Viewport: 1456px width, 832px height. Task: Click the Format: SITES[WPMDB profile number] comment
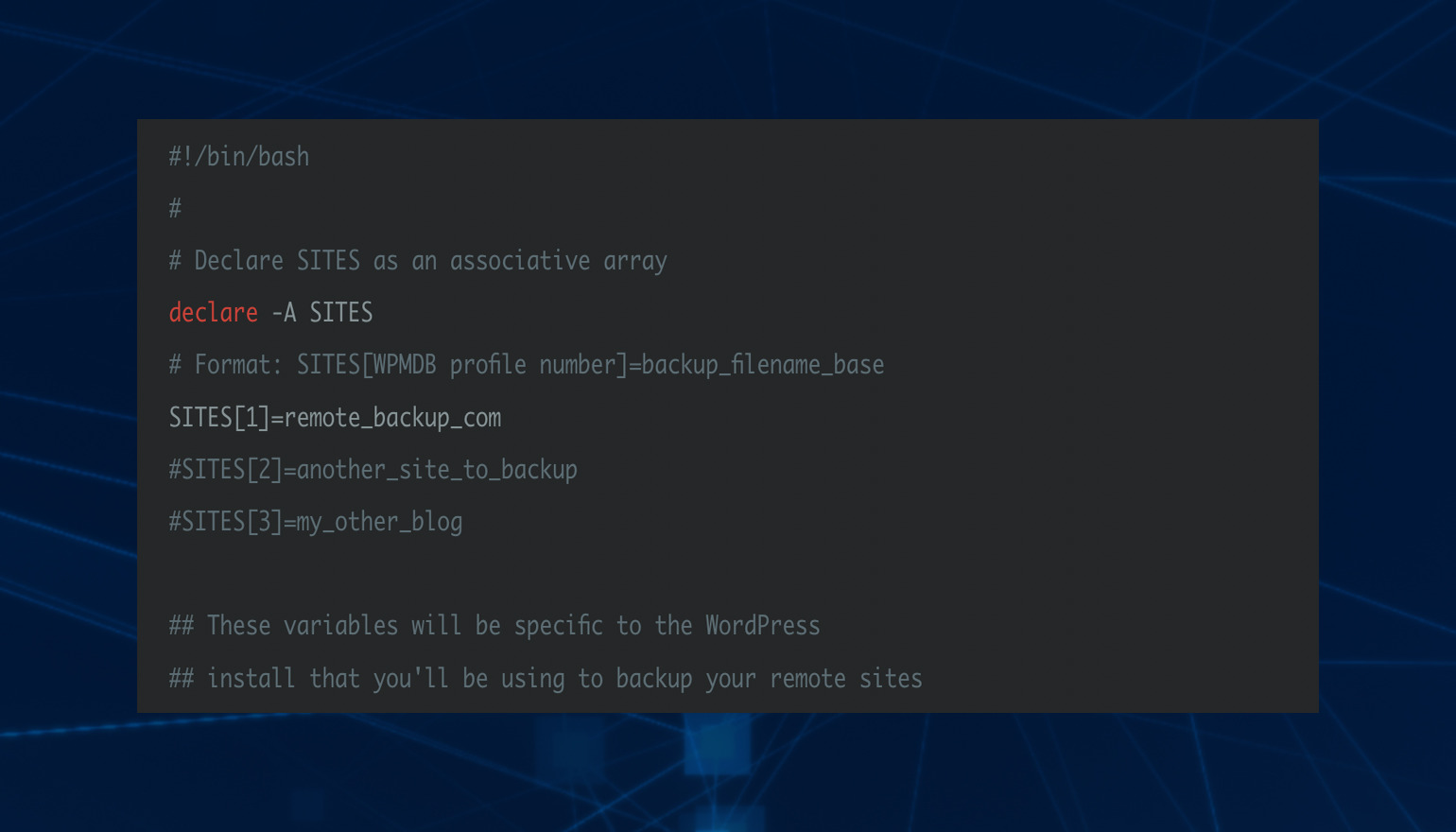coord(527,365)
